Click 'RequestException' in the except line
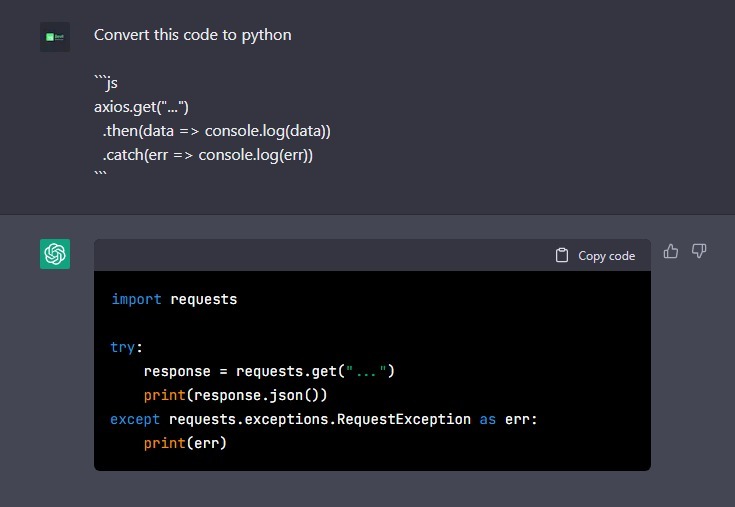This screenshot has width=735, height=507. tap(404, 419)
